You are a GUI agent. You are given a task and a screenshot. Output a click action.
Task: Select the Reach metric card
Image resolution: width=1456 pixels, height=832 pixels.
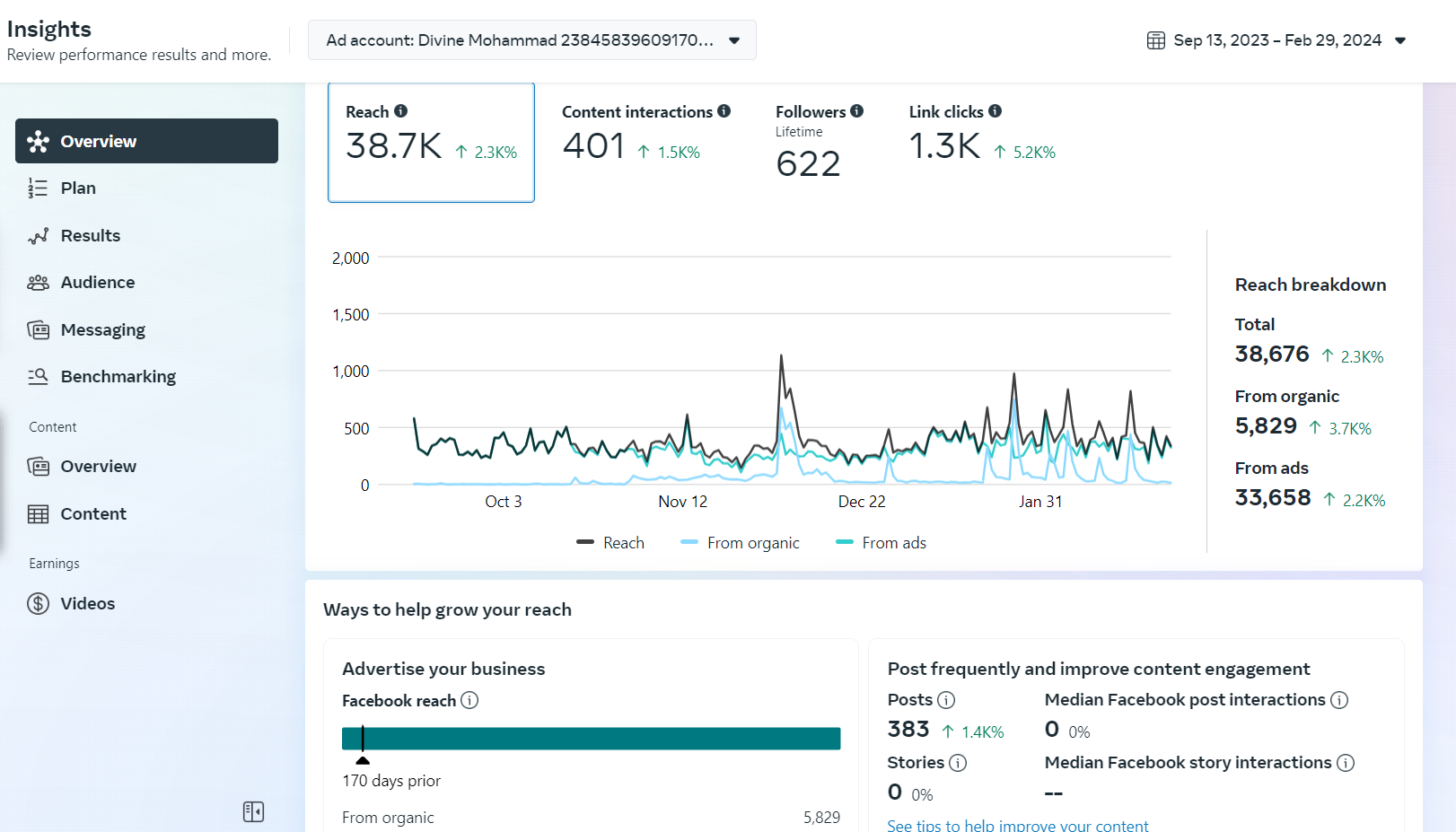[x=431, y=142]
